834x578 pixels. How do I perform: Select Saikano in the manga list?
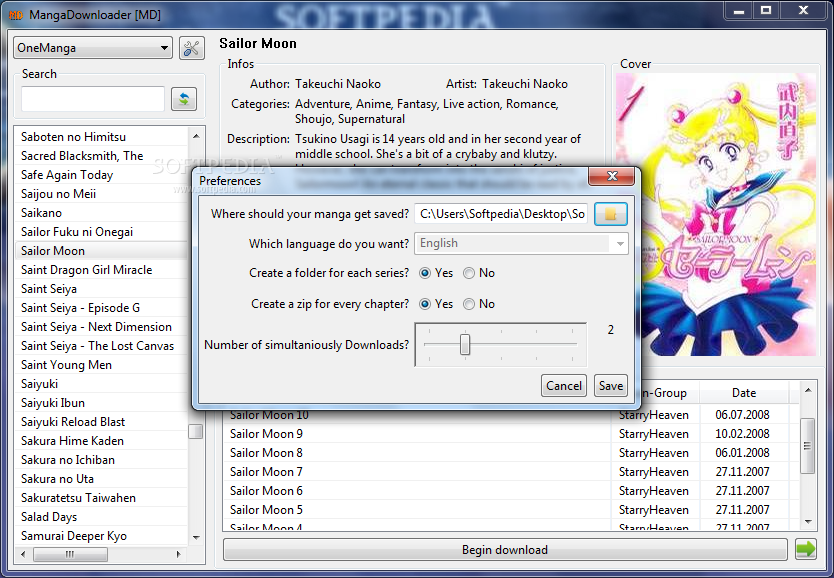[101, 213]
